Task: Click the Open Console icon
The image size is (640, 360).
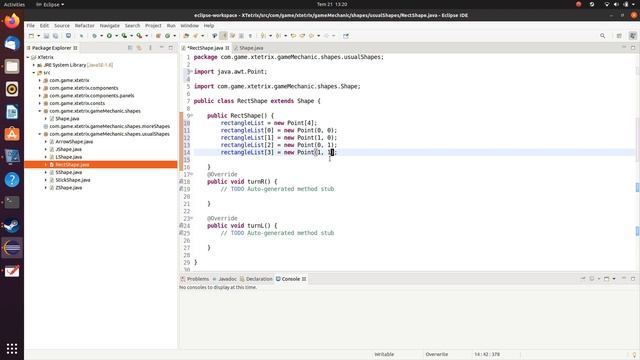Action: [x=607, y=279]
